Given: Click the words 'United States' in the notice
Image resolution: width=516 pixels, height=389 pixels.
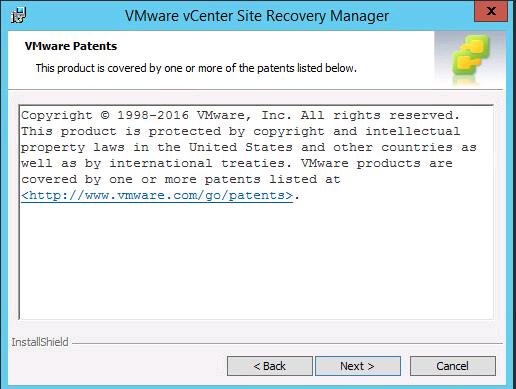Looking at the screenshot, I should pos(241,147).
